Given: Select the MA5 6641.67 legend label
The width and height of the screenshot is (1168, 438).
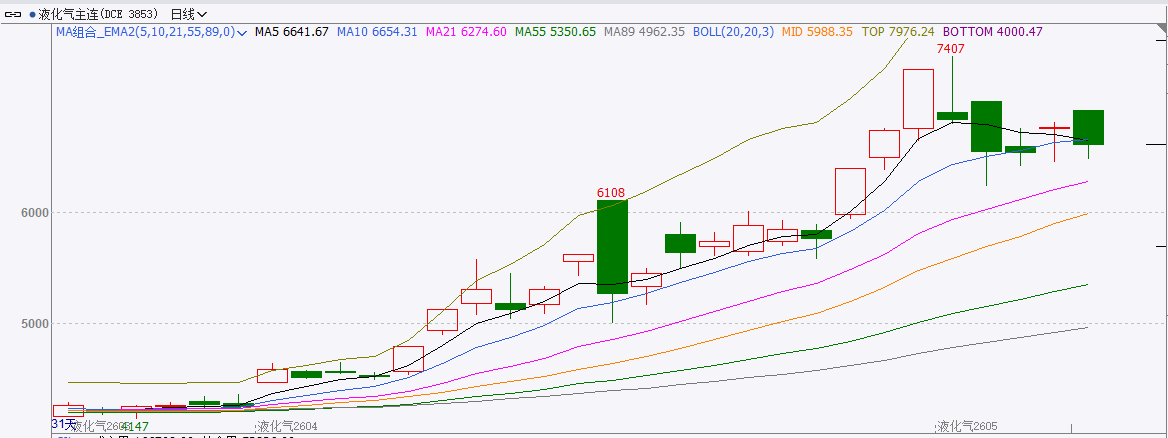Looking at the screenshot, I should (x=292, y=32).
